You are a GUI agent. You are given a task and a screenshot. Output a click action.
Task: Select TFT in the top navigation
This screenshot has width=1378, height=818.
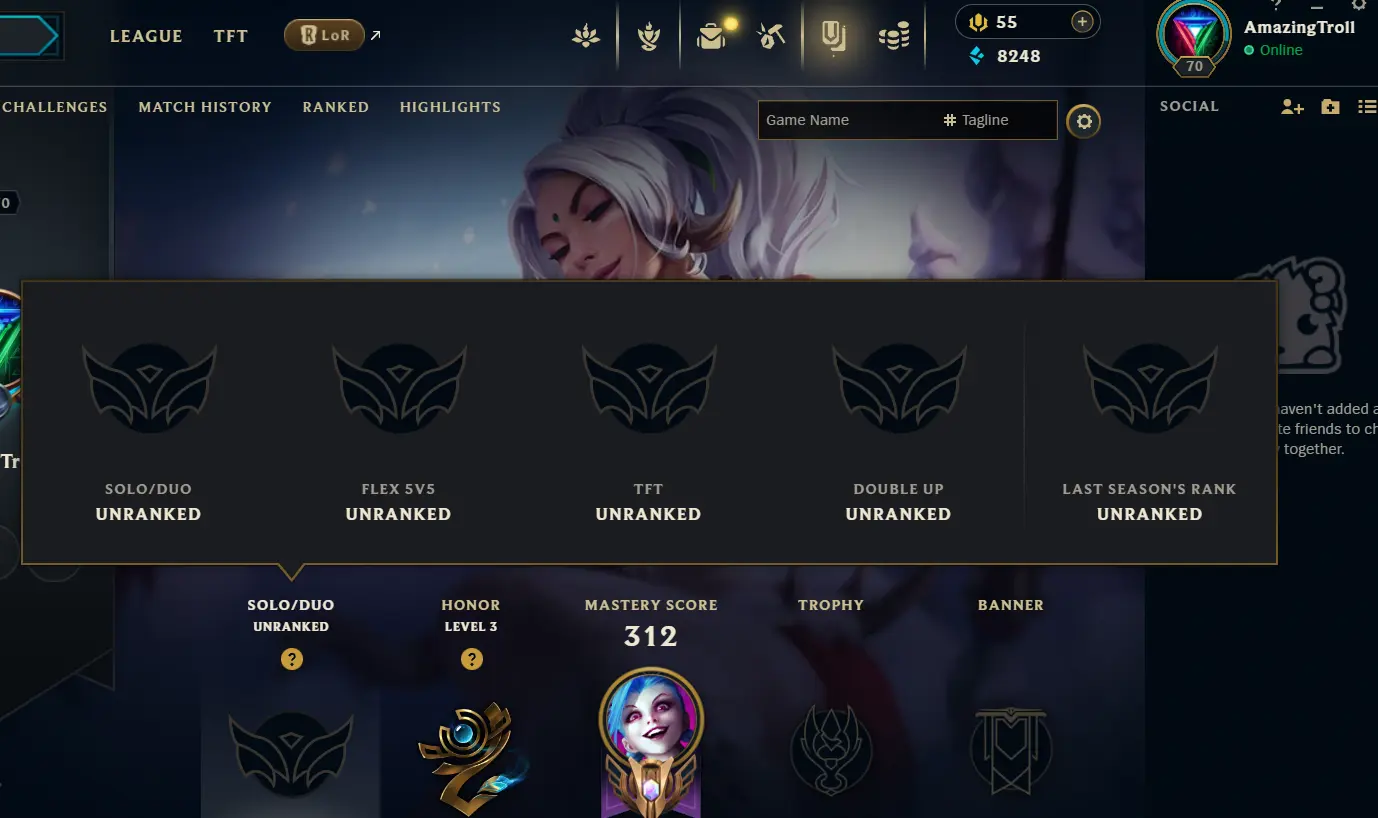(231, 36)
